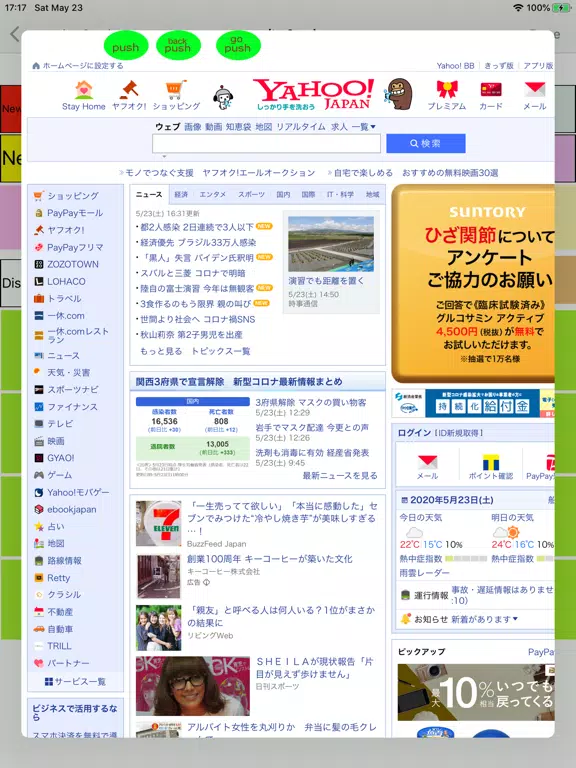Viewport: 576px width, 768px height.
Task: Open トピックス一覧 link
Action: (x=221, y=351)
